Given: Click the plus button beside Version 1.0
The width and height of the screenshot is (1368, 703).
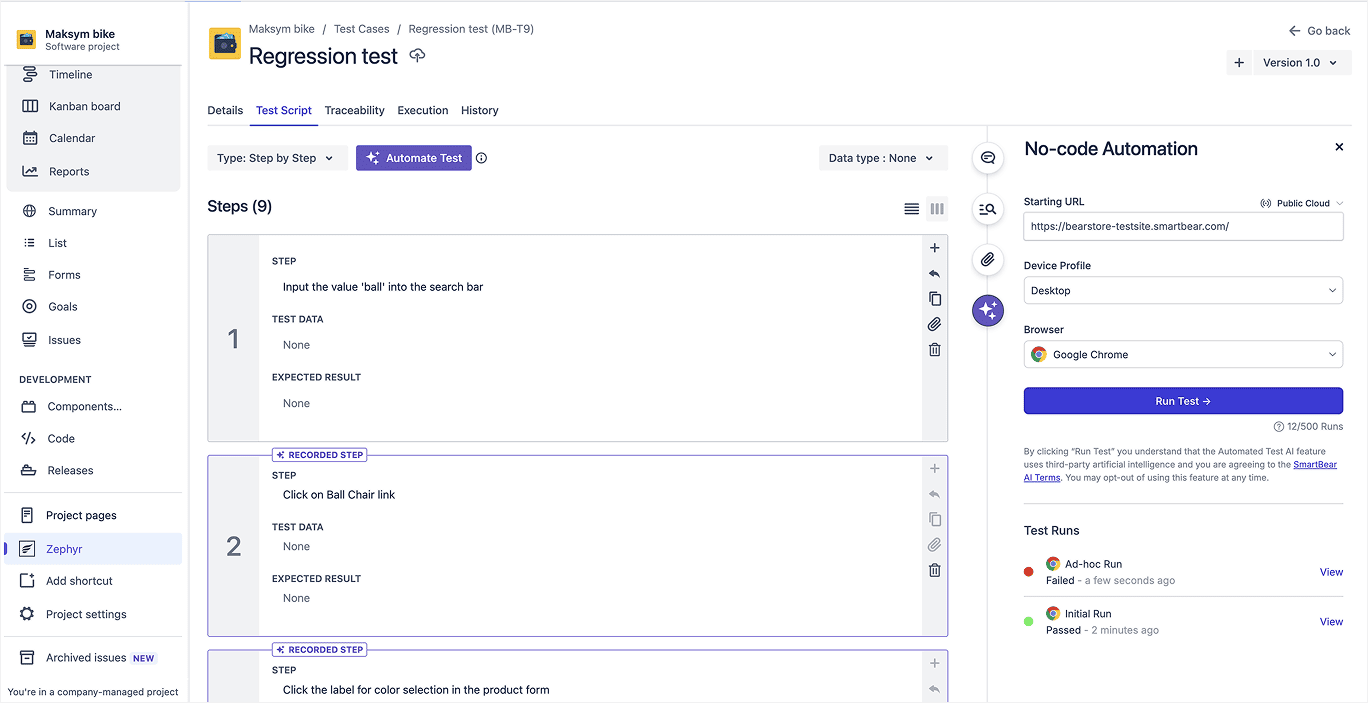Looking at the screenshot, I should coord(1239,62).
